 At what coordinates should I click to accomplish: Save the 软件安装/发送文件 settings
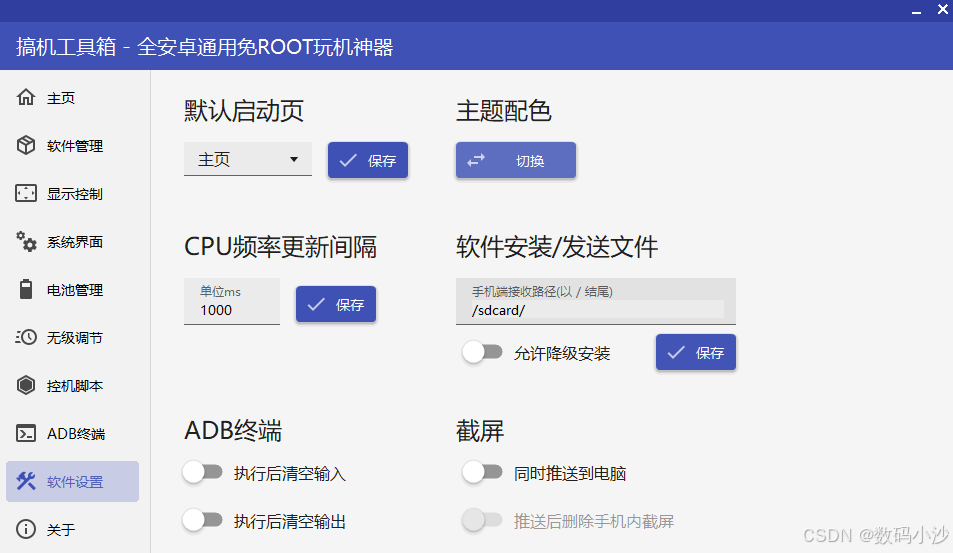695,352
